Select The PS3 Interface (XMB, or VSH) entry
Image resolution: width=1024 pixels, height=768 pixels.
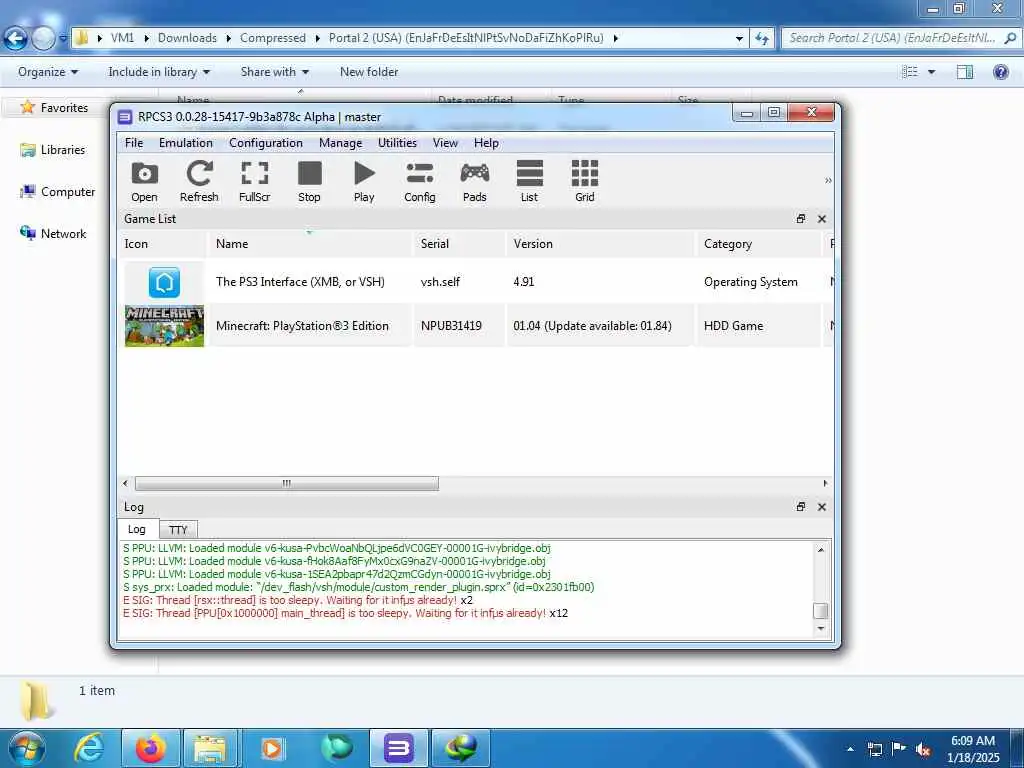300,282
